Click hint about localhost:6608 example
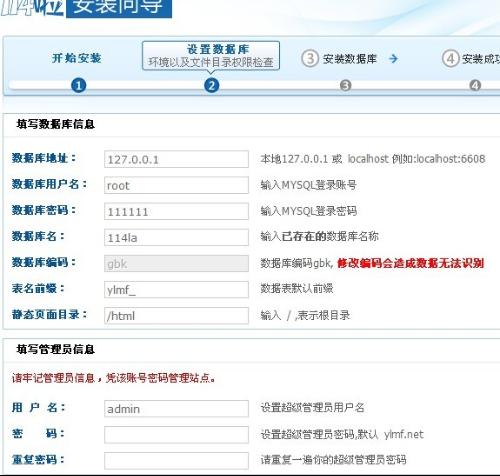 [x=373, y=159]
